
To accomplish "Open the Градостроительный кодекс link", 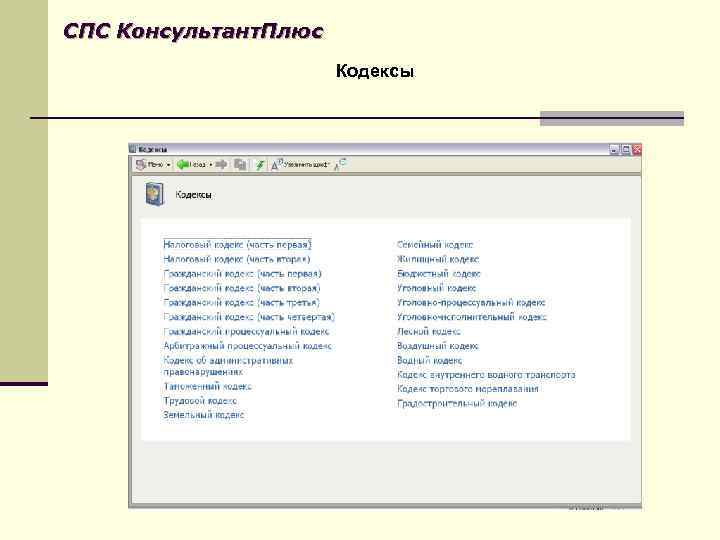I will 457,404.
